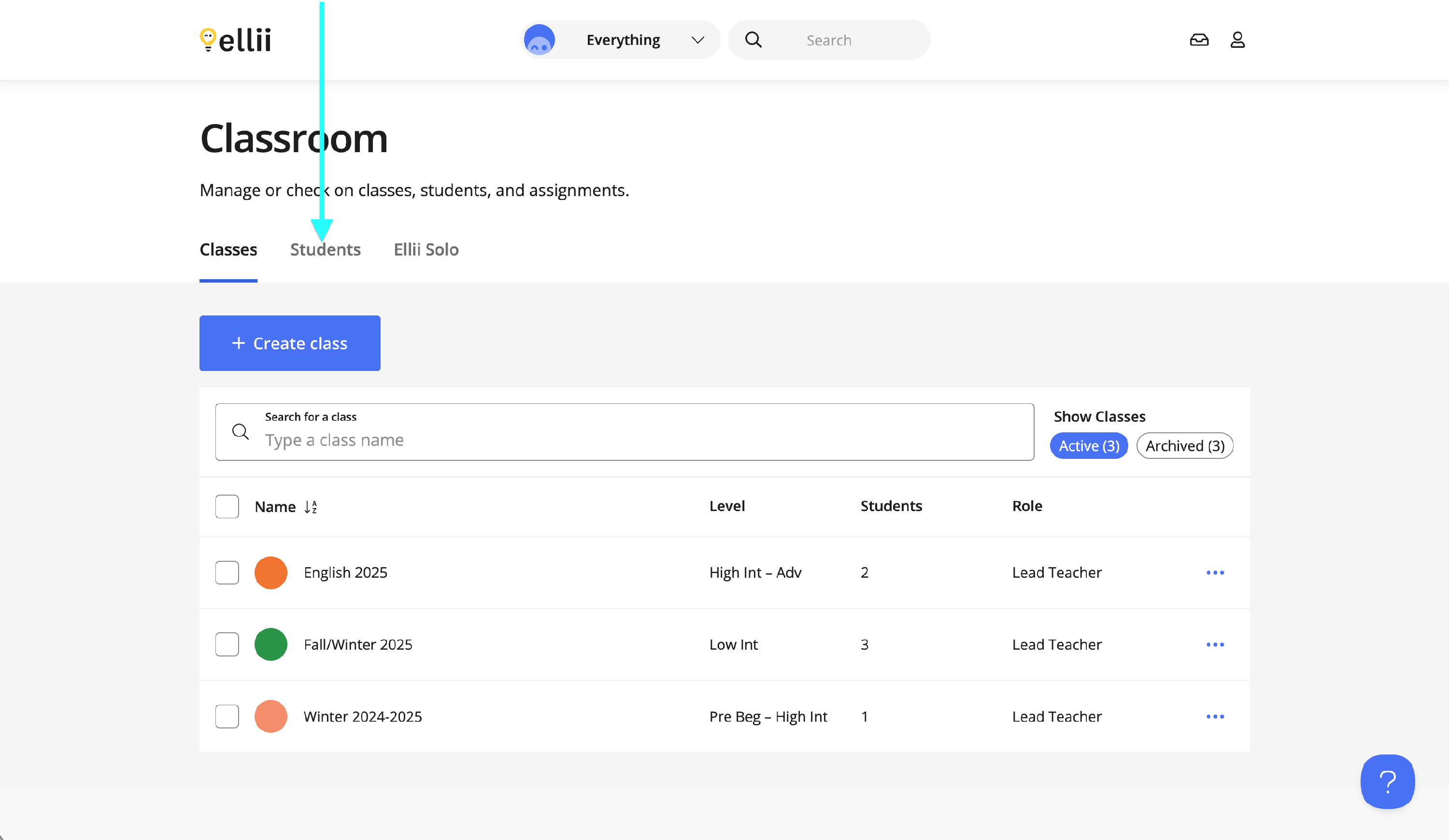Click the Everything dropdown chevron arrow

[x=697, y=40]
